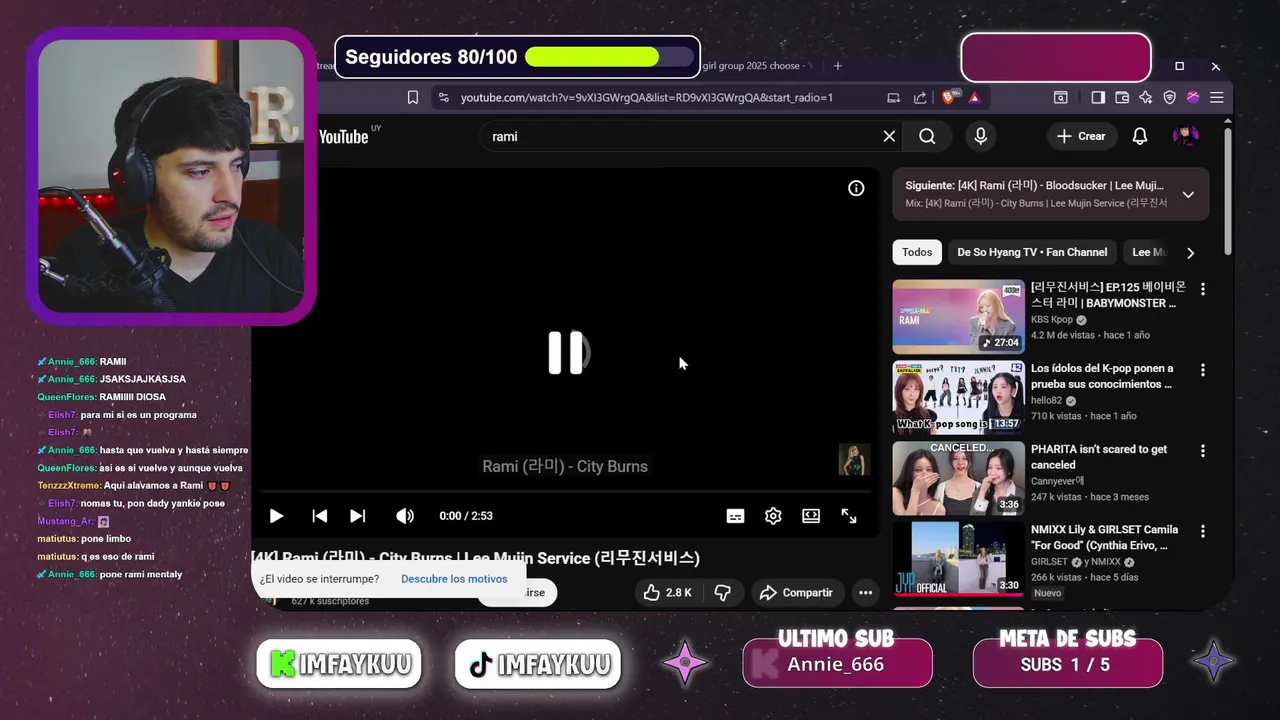The height and width of the screenshot is (720, 1280).
Task: Dislike the video
Action: [x=723, y=593]
